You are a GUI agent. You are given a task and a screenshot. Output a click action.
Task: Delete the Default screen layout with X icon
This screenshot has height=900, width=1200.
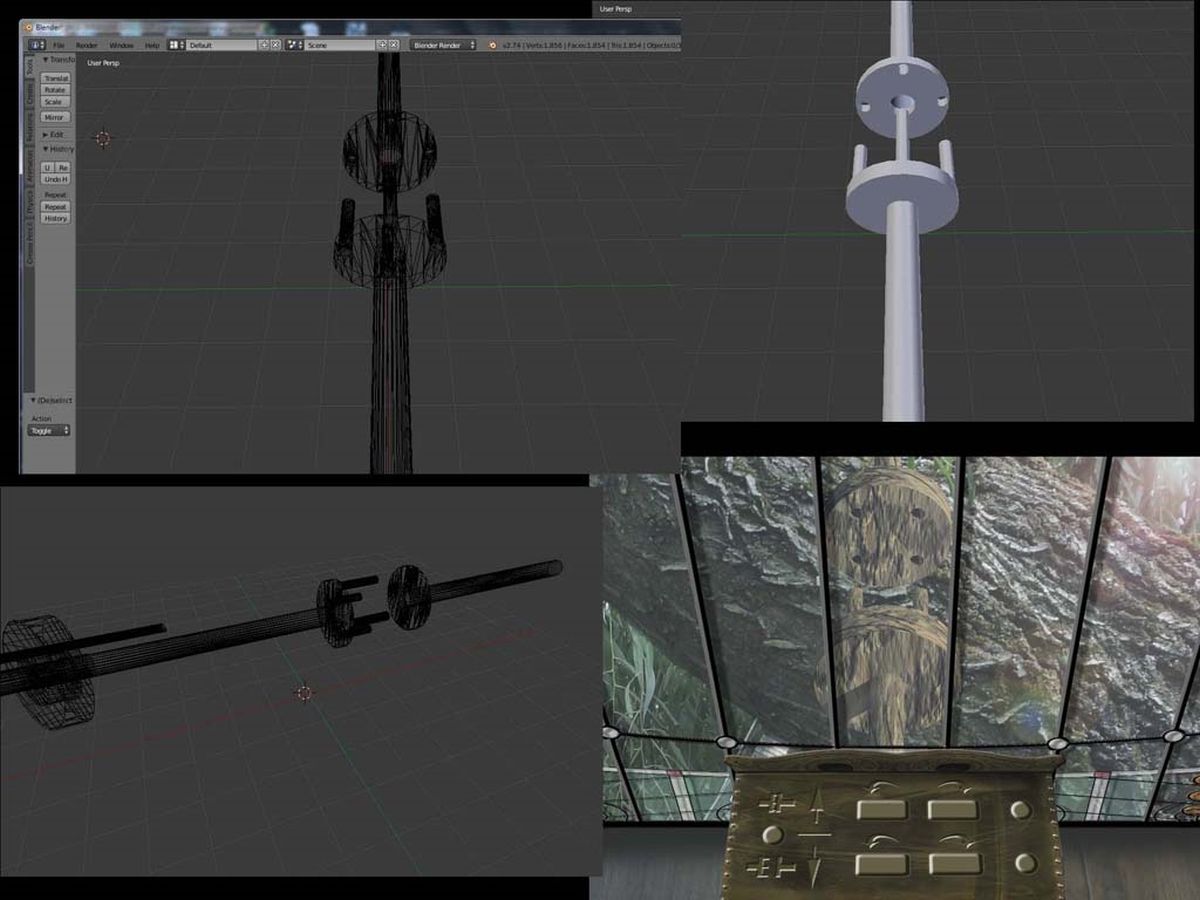[276, 45]
